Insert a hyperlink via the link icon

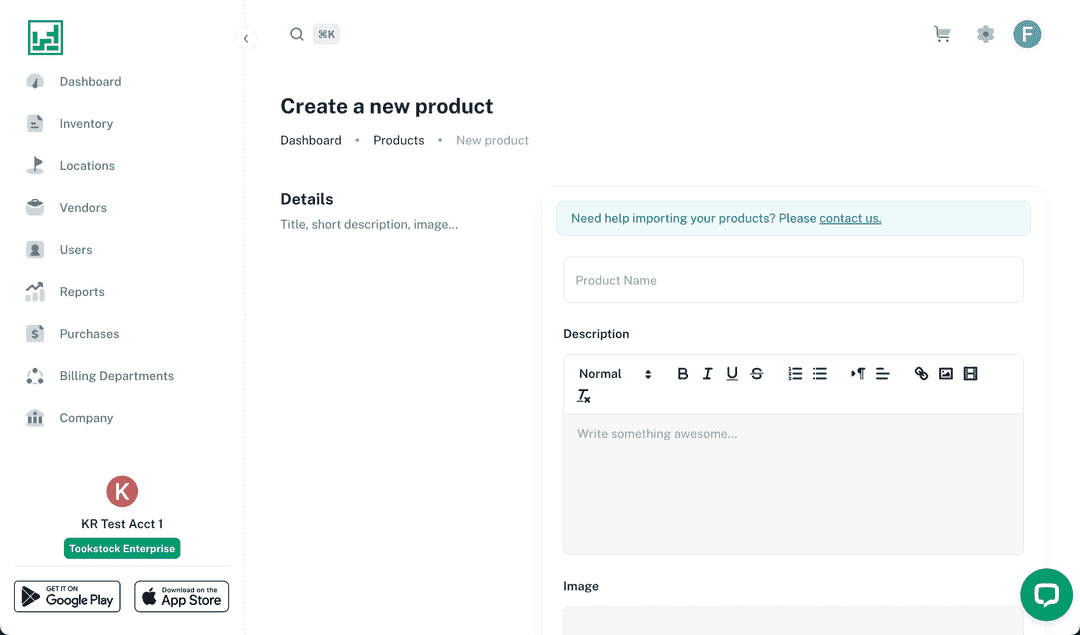pyautogui.click(x=921, y=373)
